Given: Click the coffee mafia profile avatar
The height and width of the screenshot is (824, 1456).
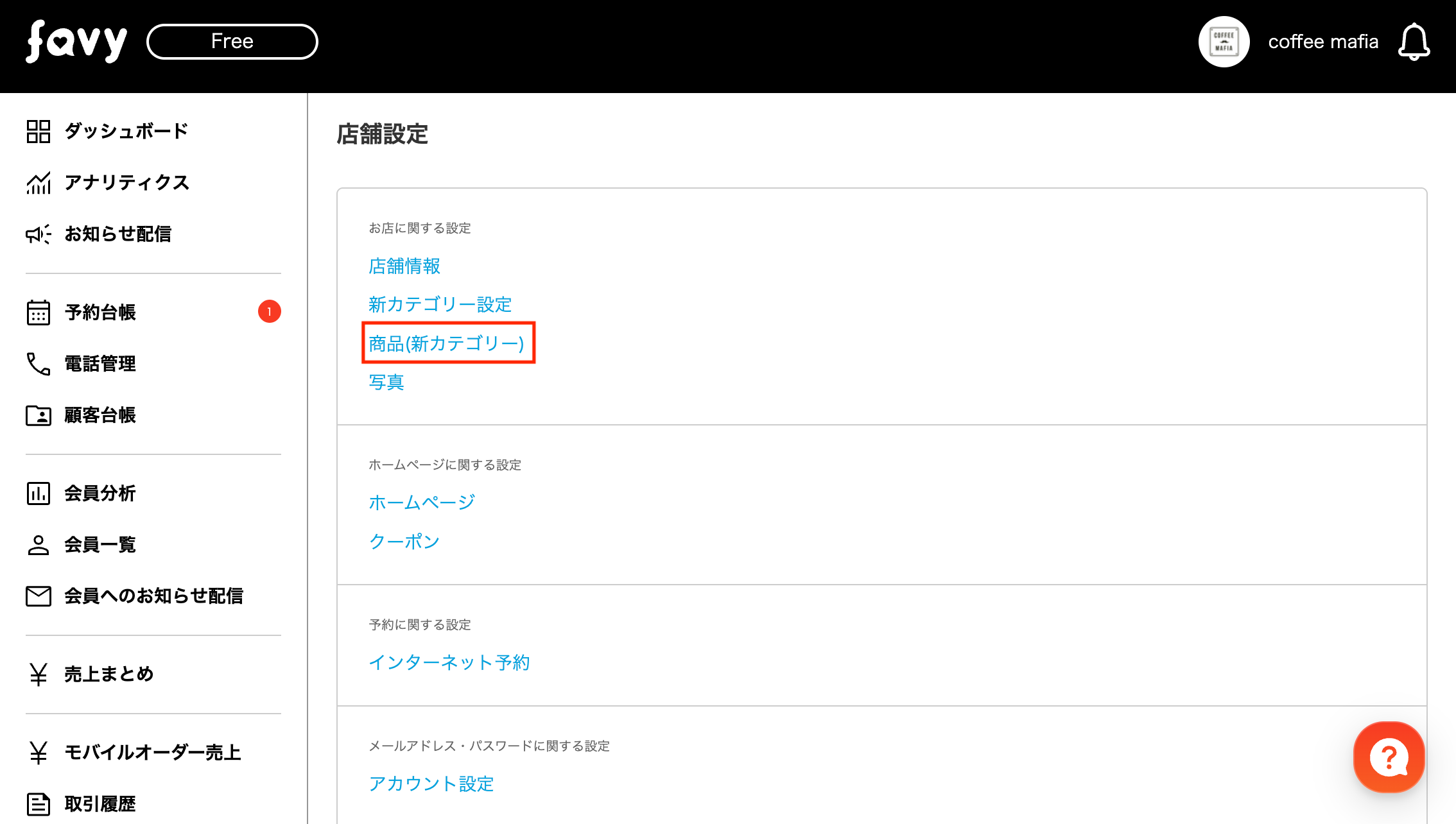Looking at the screenshot, I should (x=1224, y=42).
